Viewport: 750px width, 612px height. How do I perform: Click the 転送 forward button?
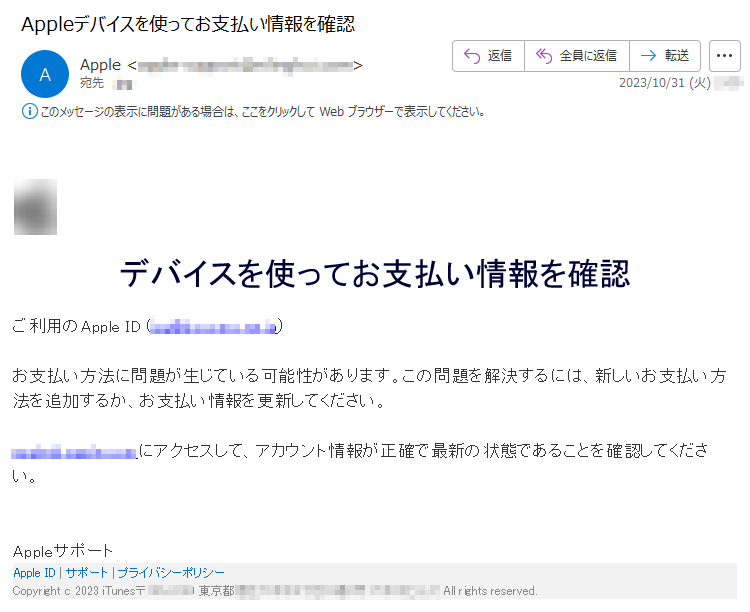pos(665,56)
